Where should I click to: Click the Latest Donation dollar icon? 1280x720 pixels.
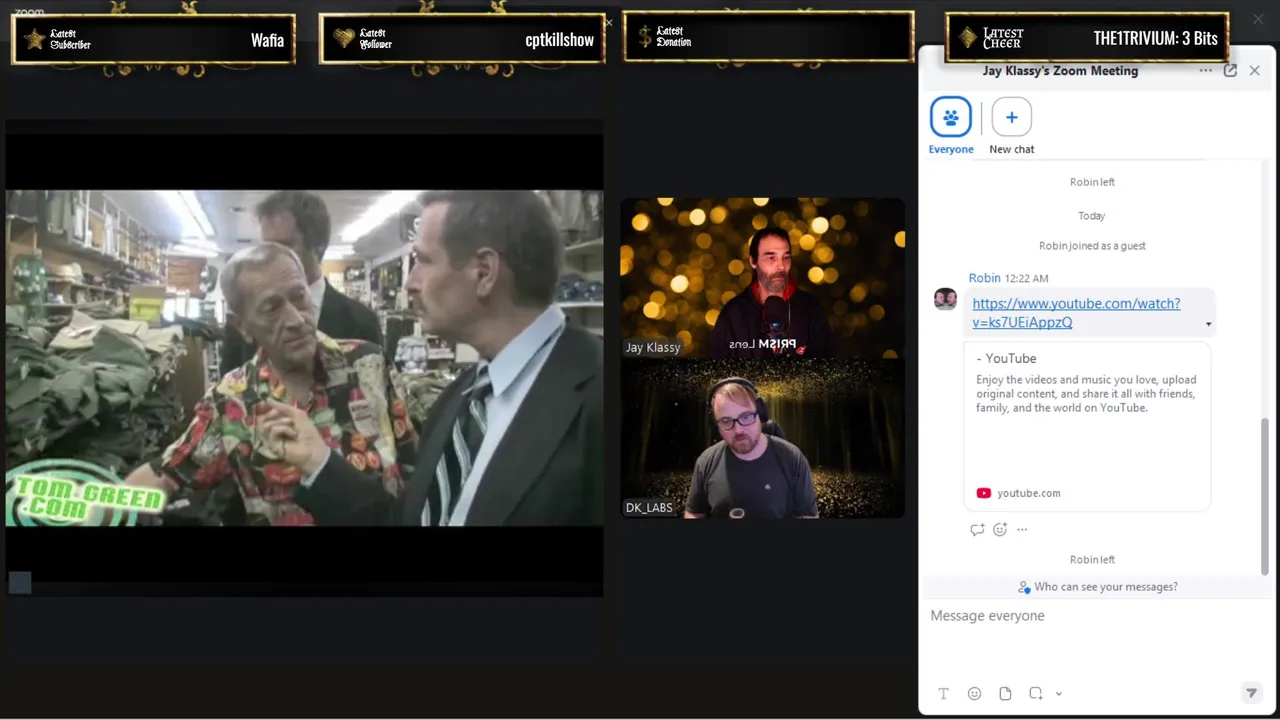(645, 37)
